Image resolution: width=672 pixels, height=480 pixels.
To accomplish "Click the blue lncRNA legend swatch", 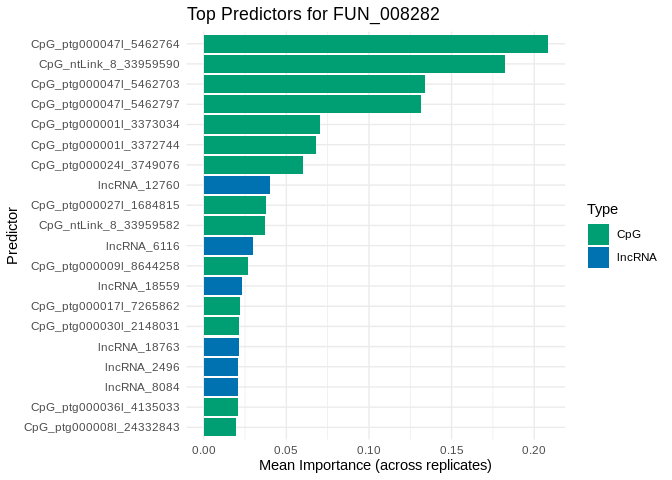I will (x=598, y=257).
